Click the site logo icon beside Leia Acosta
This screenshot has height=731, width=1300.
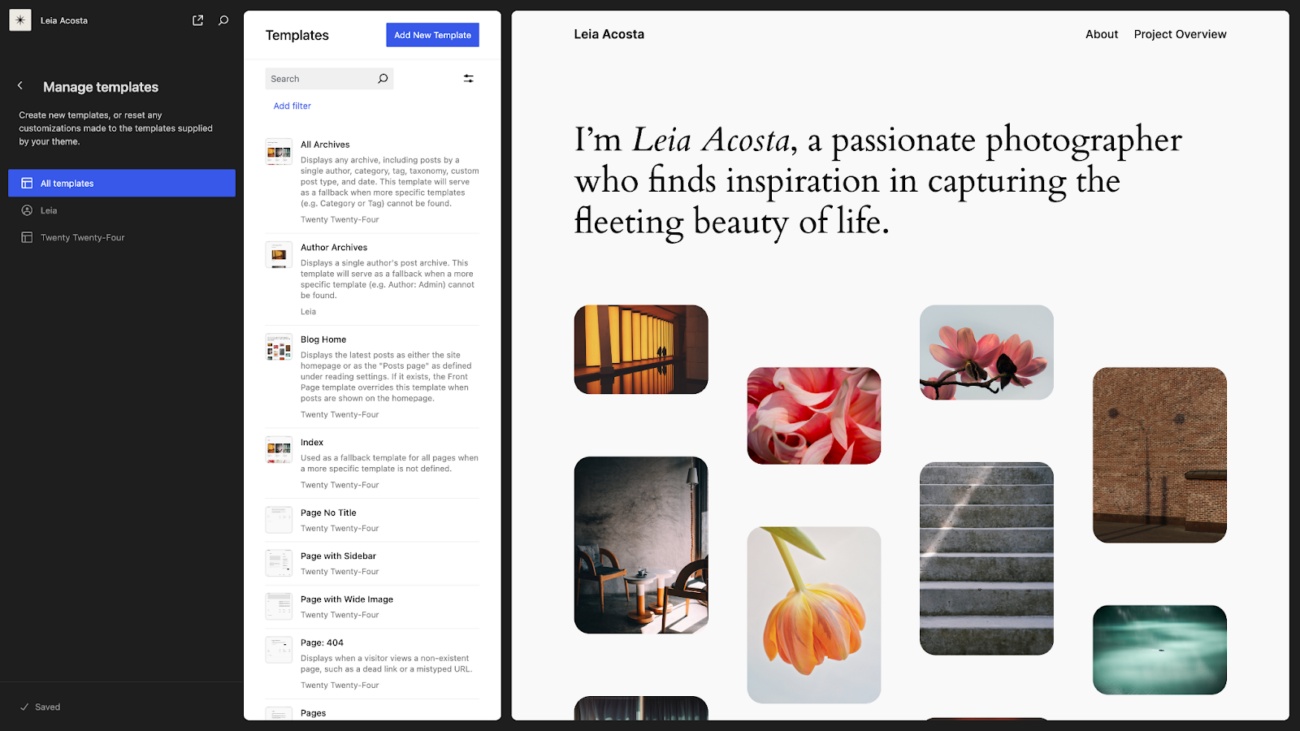(20, 20)
